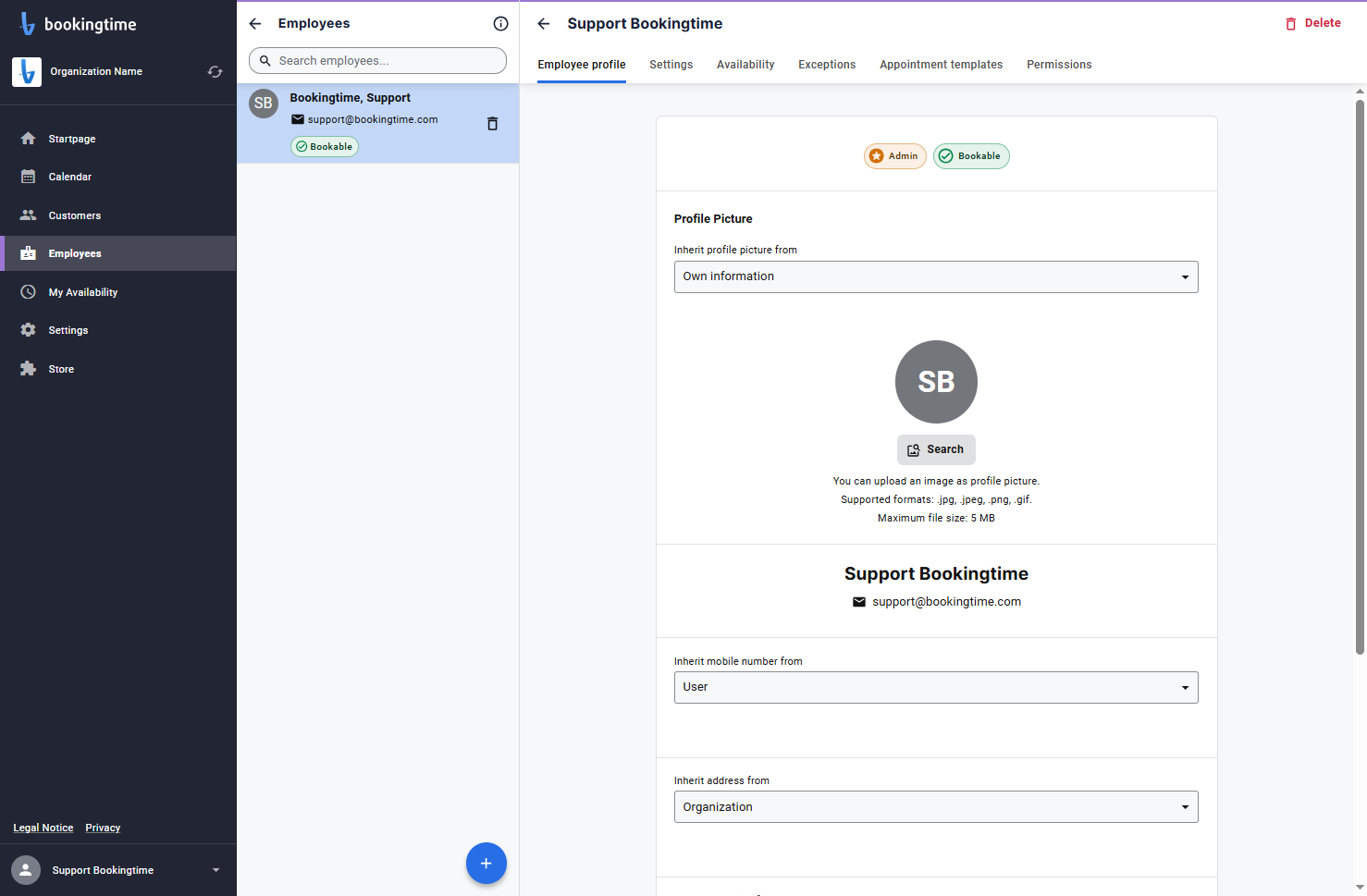The width and height of the screenshot is (1367, 896).
Task: Open Inherit mobile number from dropdown
Action: [x=936, y=688]
